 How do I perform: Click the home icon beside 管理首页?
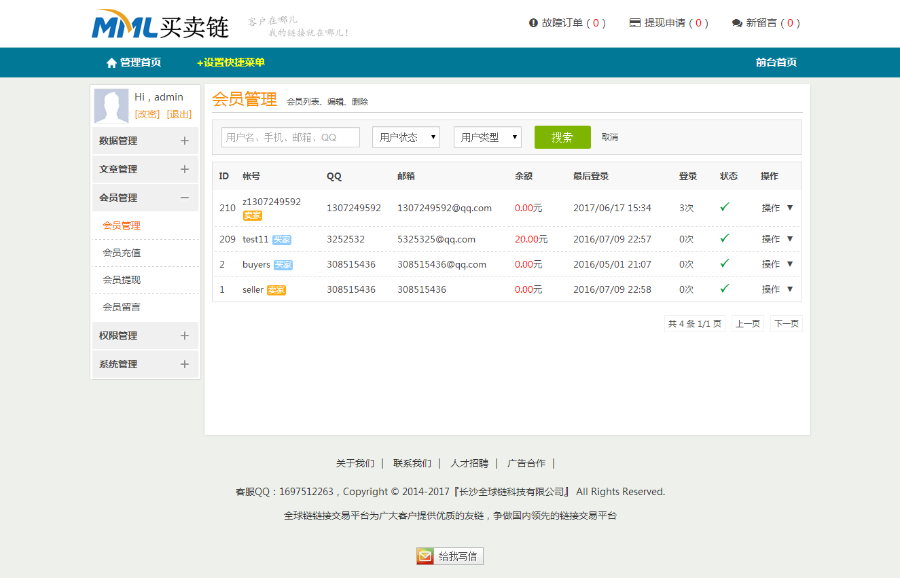coord(110,61)
